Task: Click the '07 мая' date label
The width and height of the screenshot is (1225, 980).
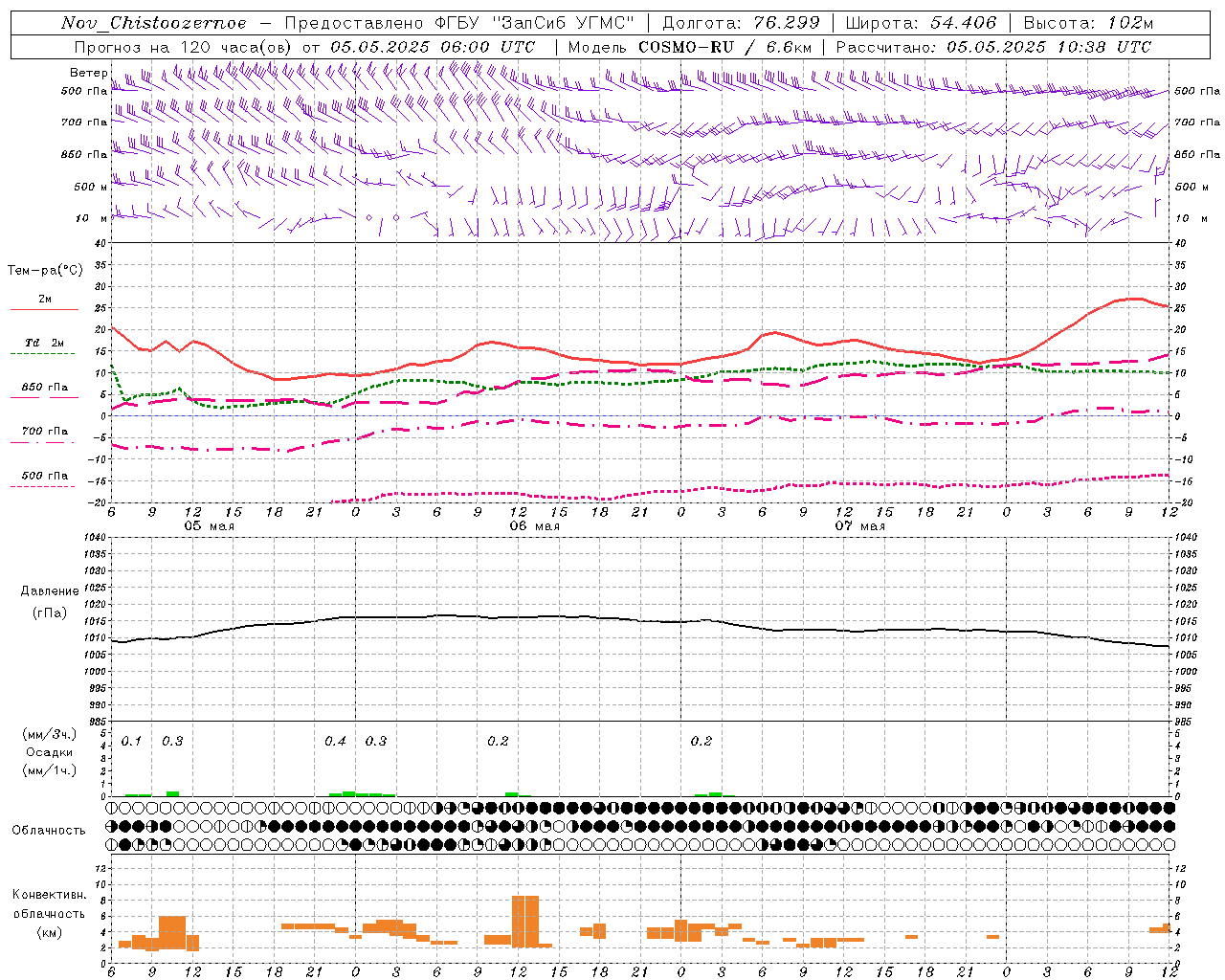Action: tap(860, 526)
